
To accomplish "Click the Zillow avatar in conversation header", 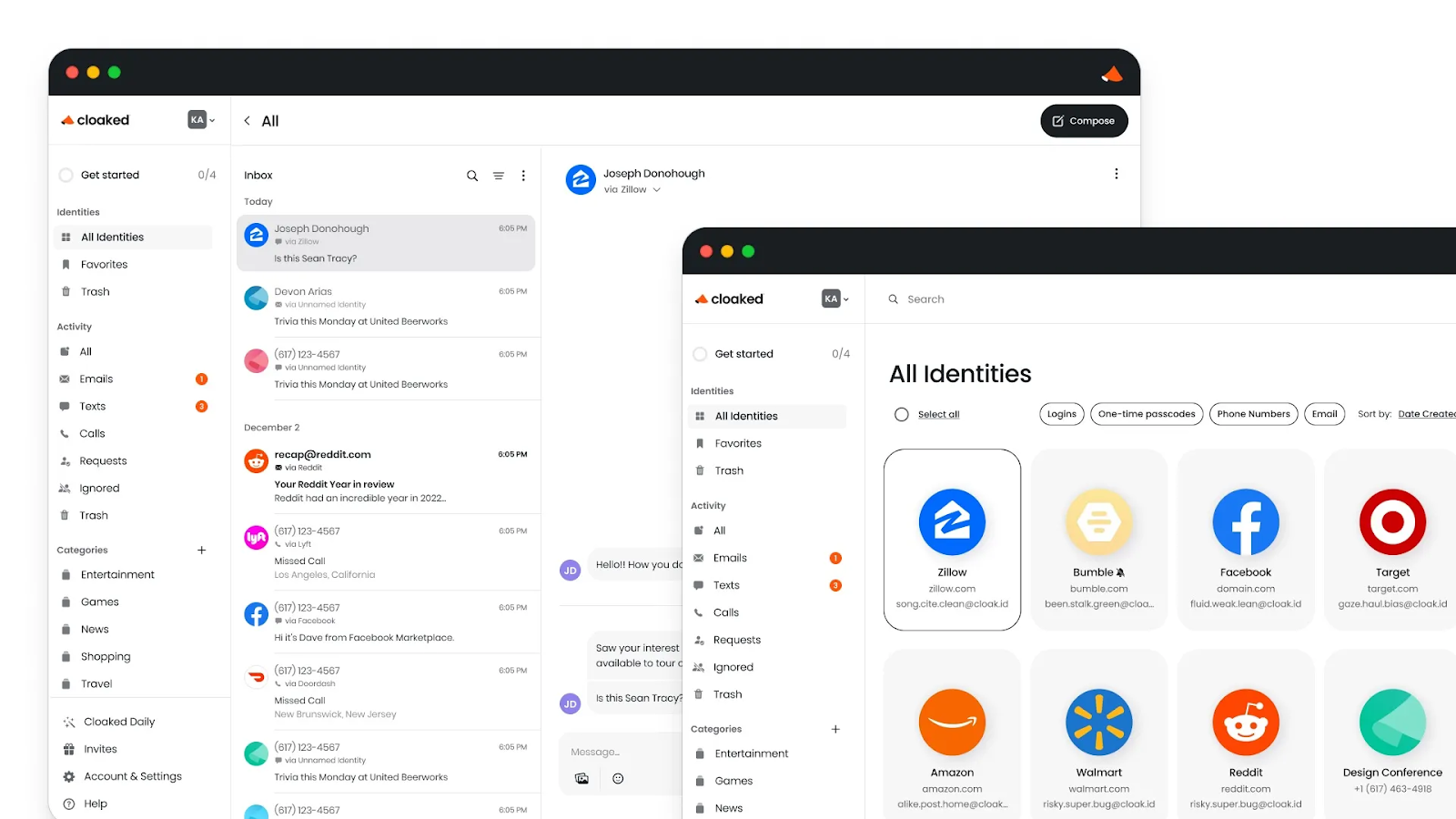I will [x=581, y=179].
